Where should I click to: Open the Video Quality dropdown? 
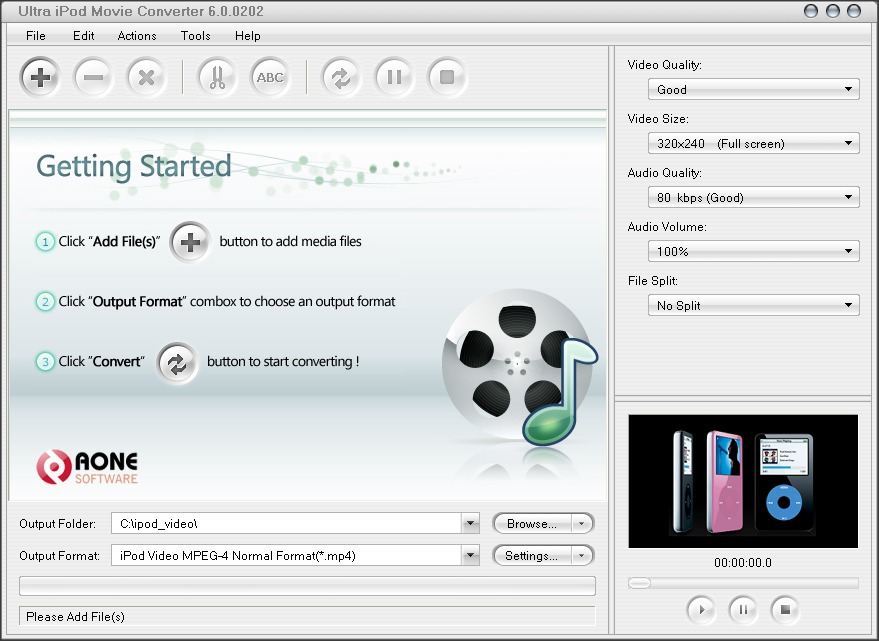click(x=753, y=89)
